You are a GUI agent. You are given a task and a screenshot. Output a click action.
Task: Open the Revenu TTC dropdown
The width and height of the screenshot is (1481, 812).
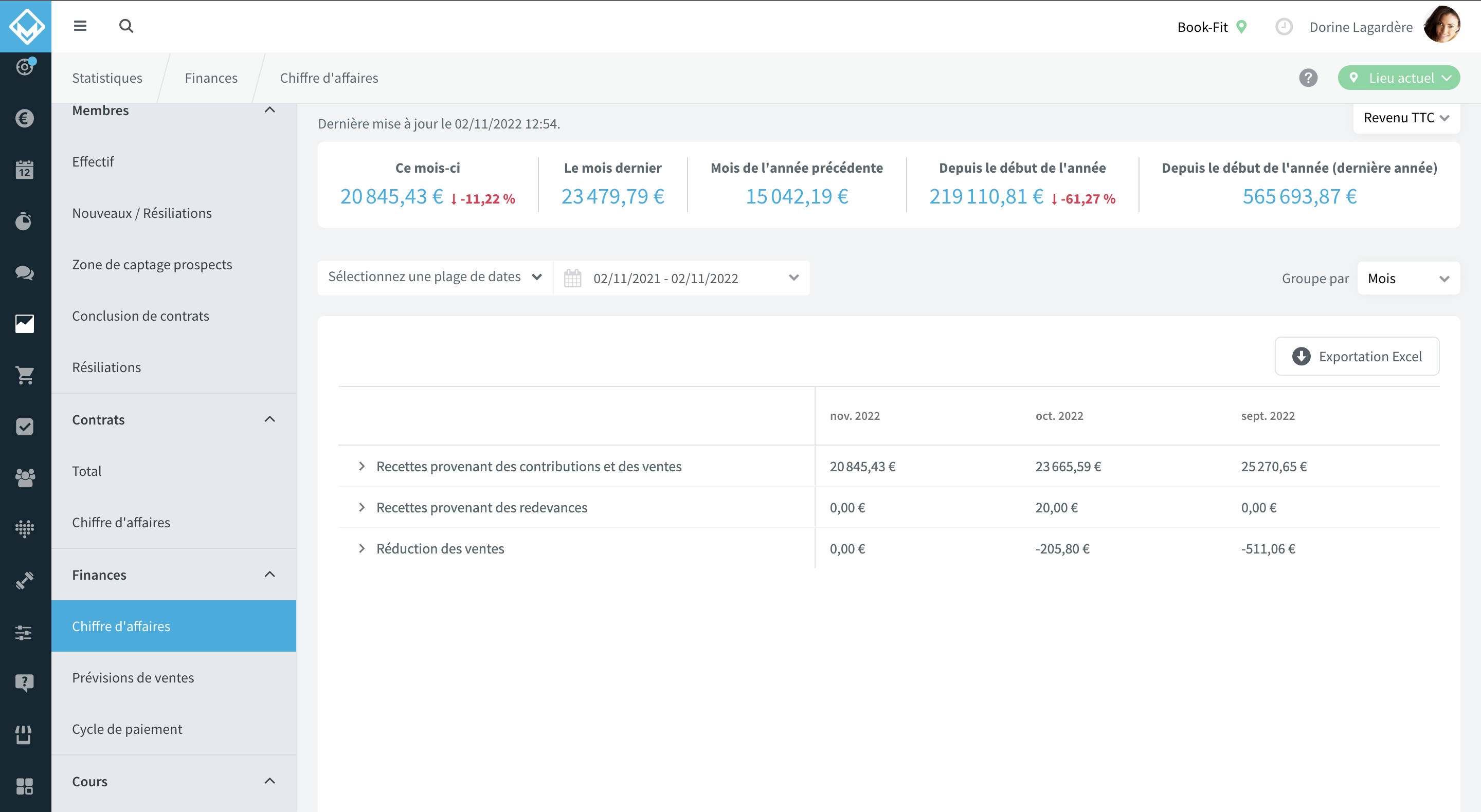[1406, 118]
